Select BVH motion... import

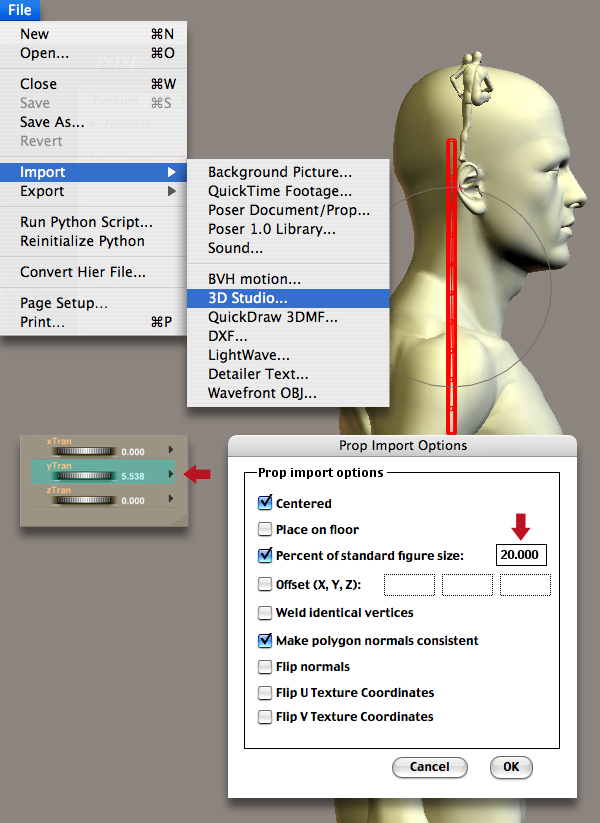click(x=288, y=279)
